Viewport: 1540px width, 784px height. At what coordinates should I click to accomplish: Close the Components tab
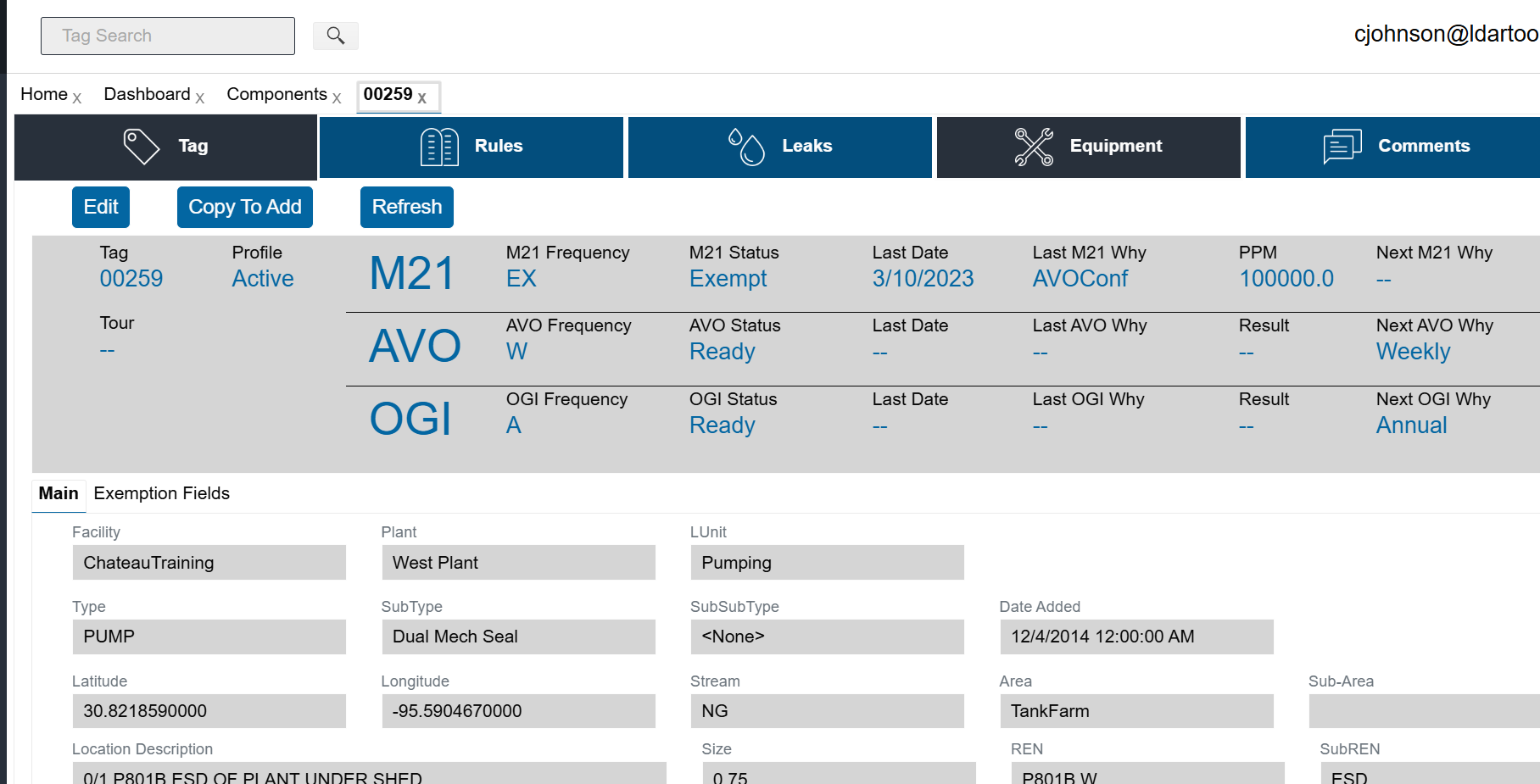click(x=337, y=98)
